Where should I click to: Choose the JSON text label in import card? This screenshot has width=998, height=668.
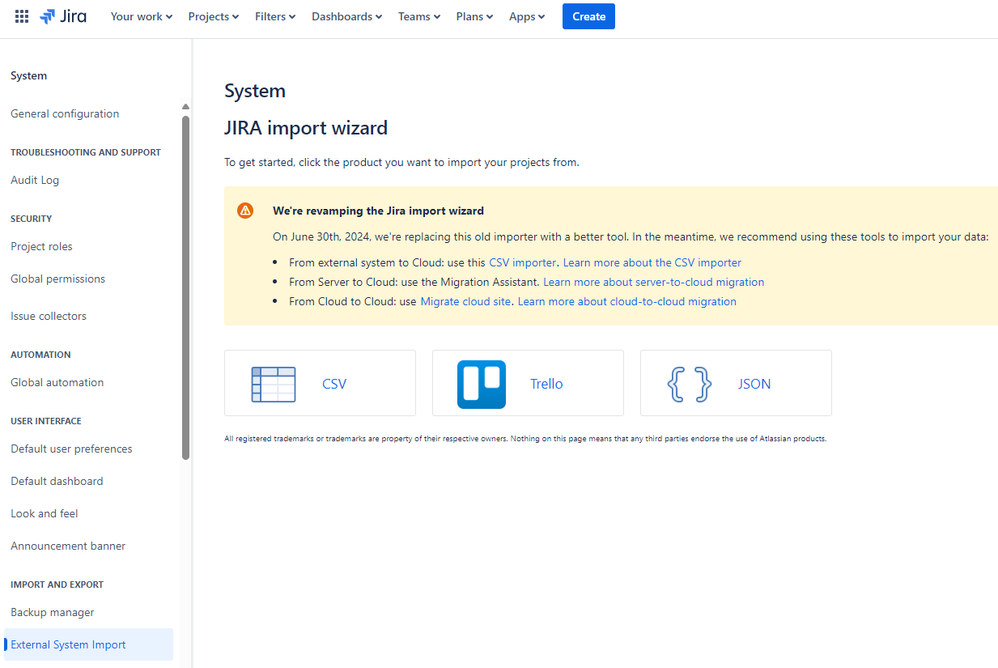pyautogui.click(x=754, y=384)
